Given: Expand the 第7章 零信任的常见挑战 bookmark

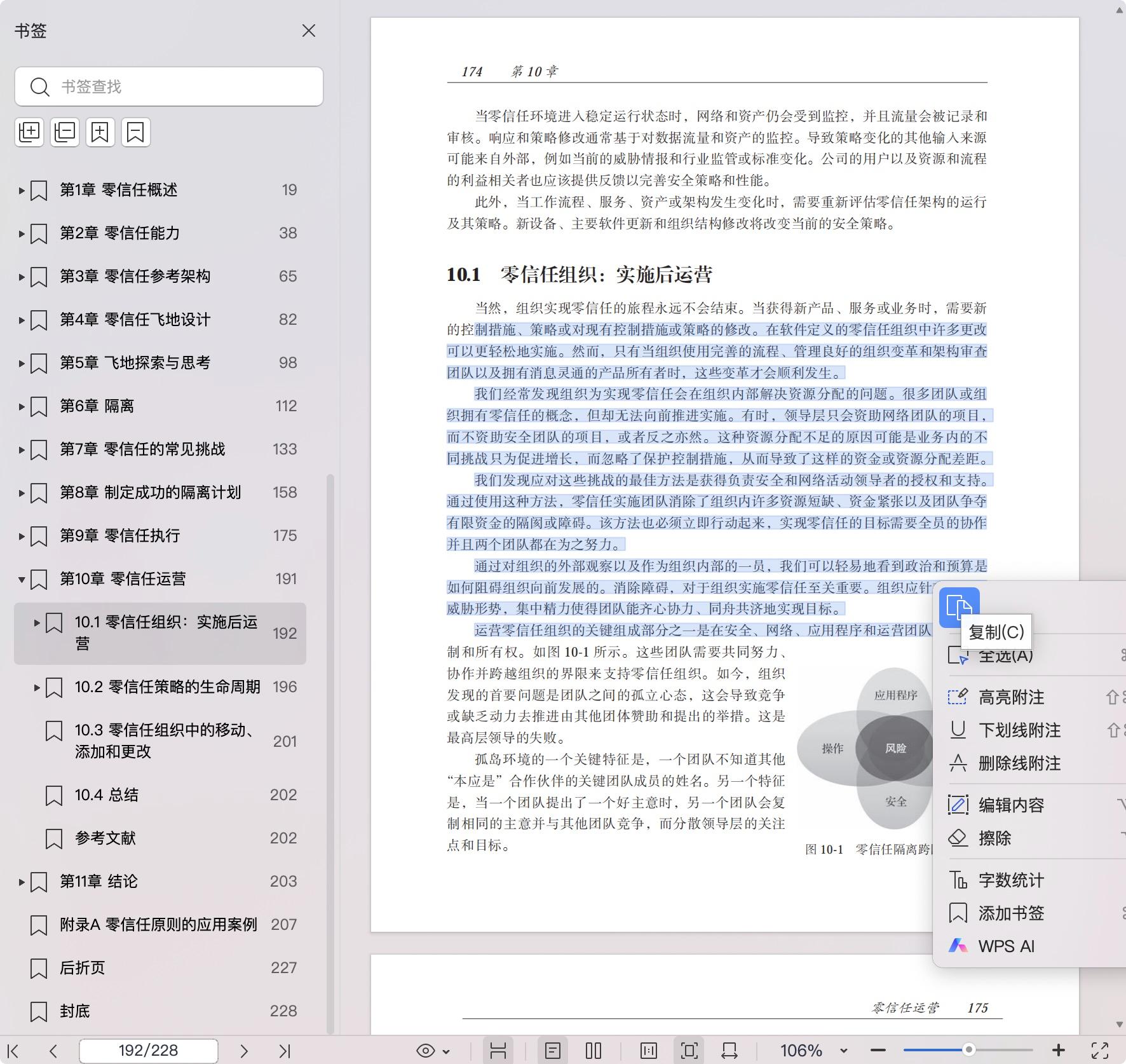Looking at the screenshot, I should (x=22, y=449).
